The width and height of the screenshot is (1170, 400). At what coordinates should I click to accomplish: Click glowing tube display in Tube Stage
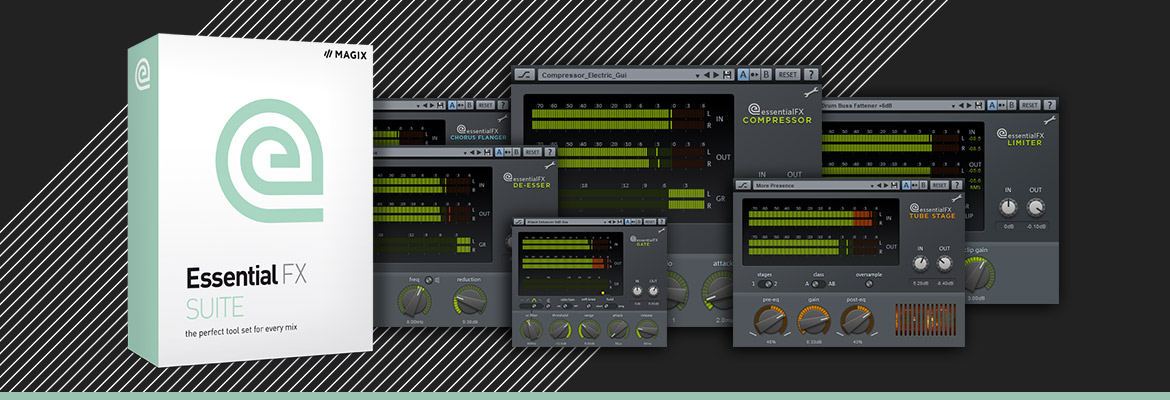click(926, 319)
